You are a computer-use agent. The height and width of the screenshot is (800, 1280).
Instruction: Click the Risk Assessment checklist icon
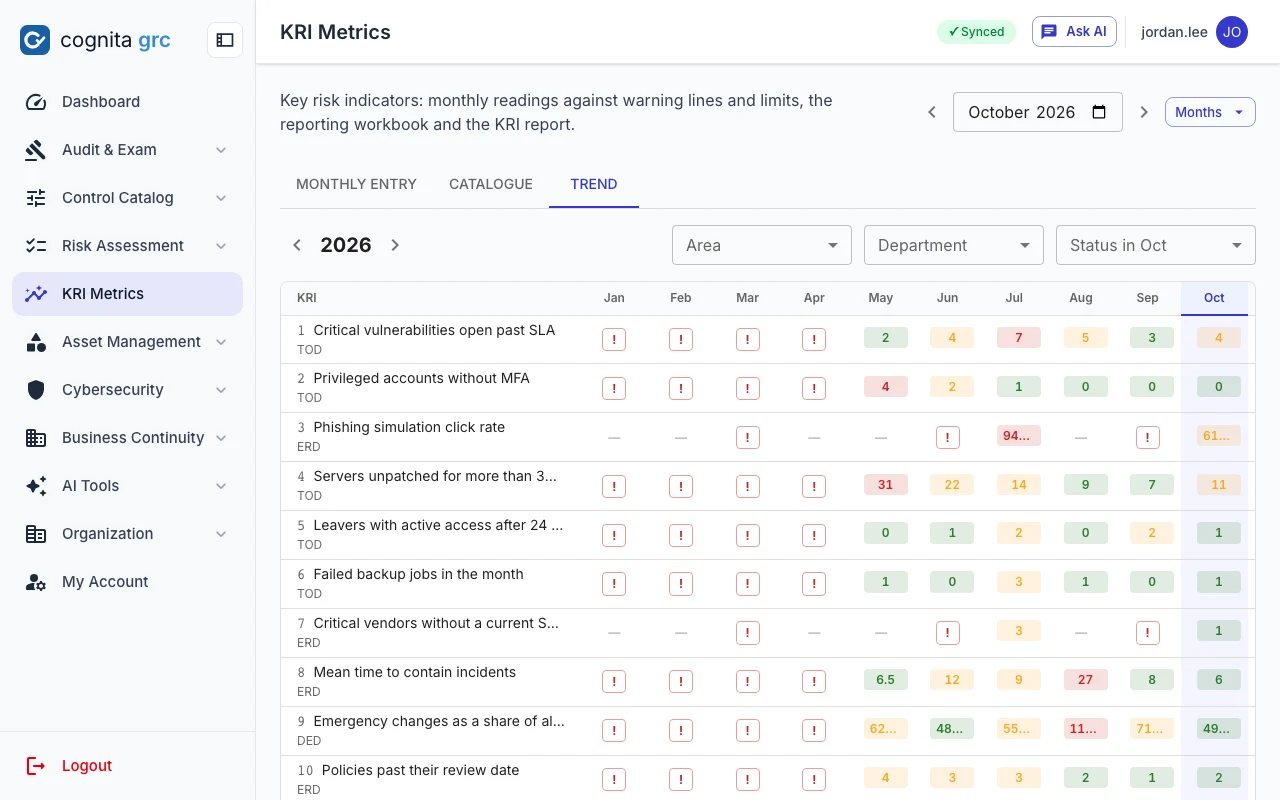click(36, 246)
